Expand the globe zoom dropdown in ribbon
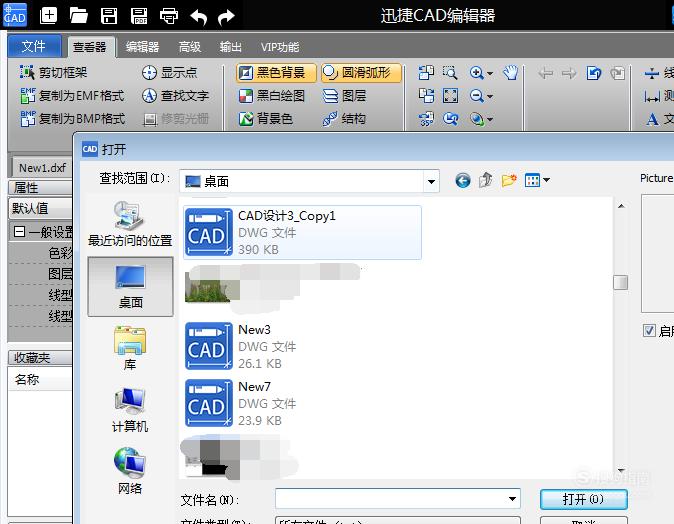 tap(490, 119)
